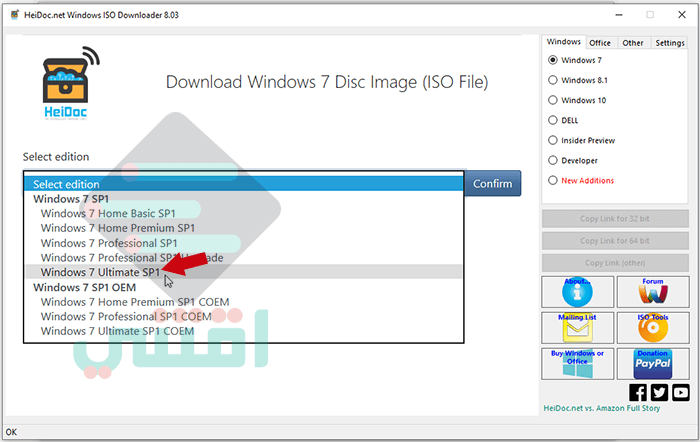Open the About info icon button
Image resolution: width=700 pixels, height=442 pixels.
577,292
